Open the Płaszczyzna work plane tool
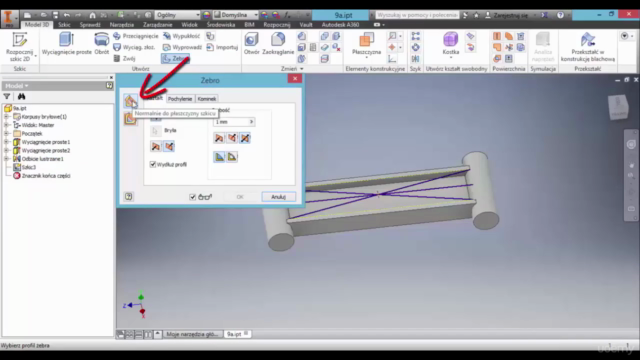The width and height of the screenshot is (640, 360). click(x=366, y=44)
